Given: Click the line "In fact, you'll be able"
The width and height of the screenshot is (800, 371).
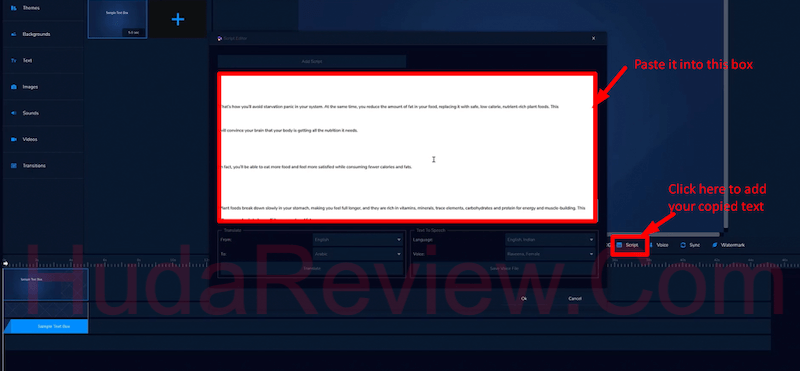Looking at the screenshot, I should pyautogui.click(x=316, y=167).
